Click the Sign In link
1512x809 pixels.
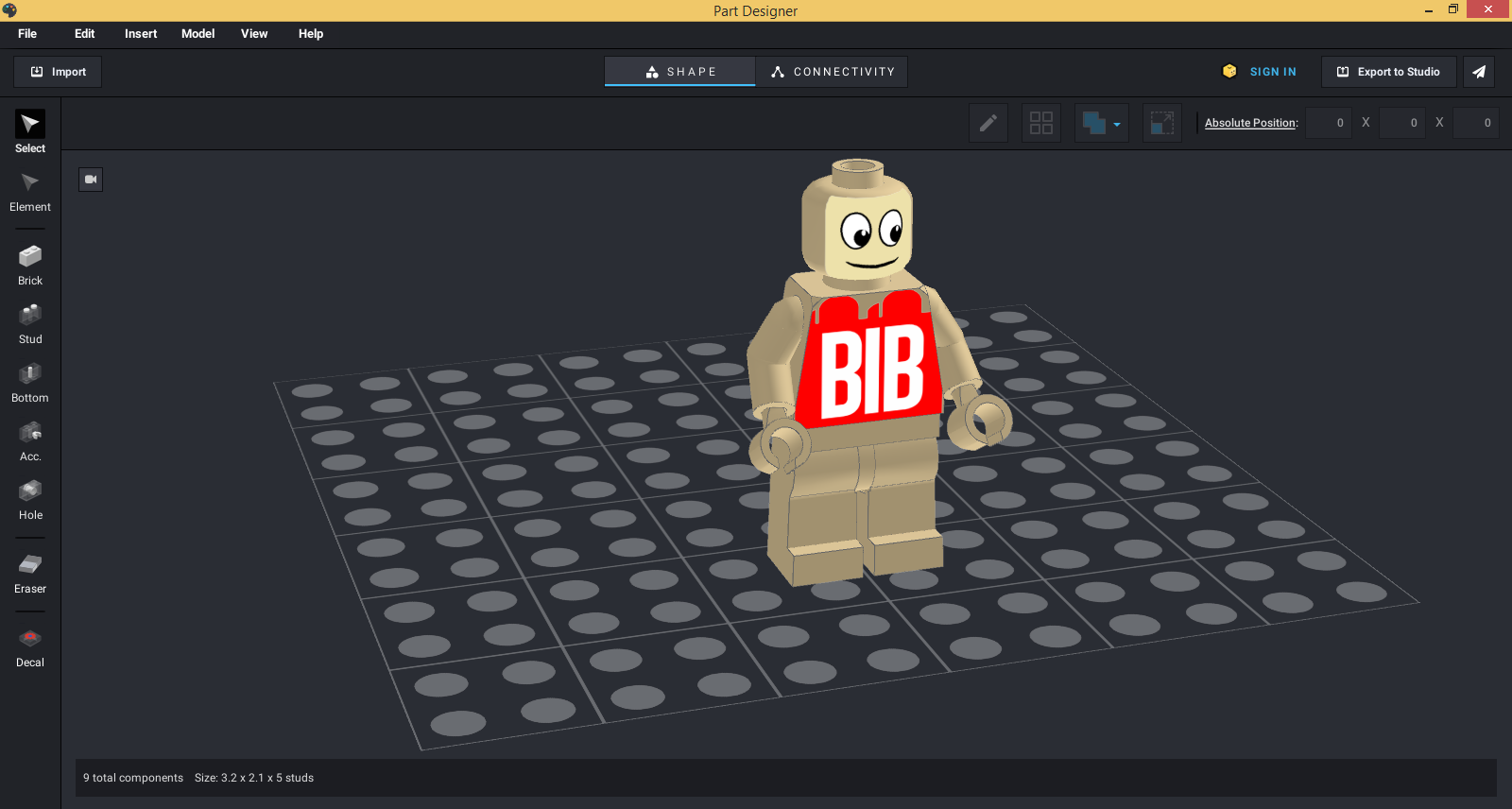click(1273, 72)
